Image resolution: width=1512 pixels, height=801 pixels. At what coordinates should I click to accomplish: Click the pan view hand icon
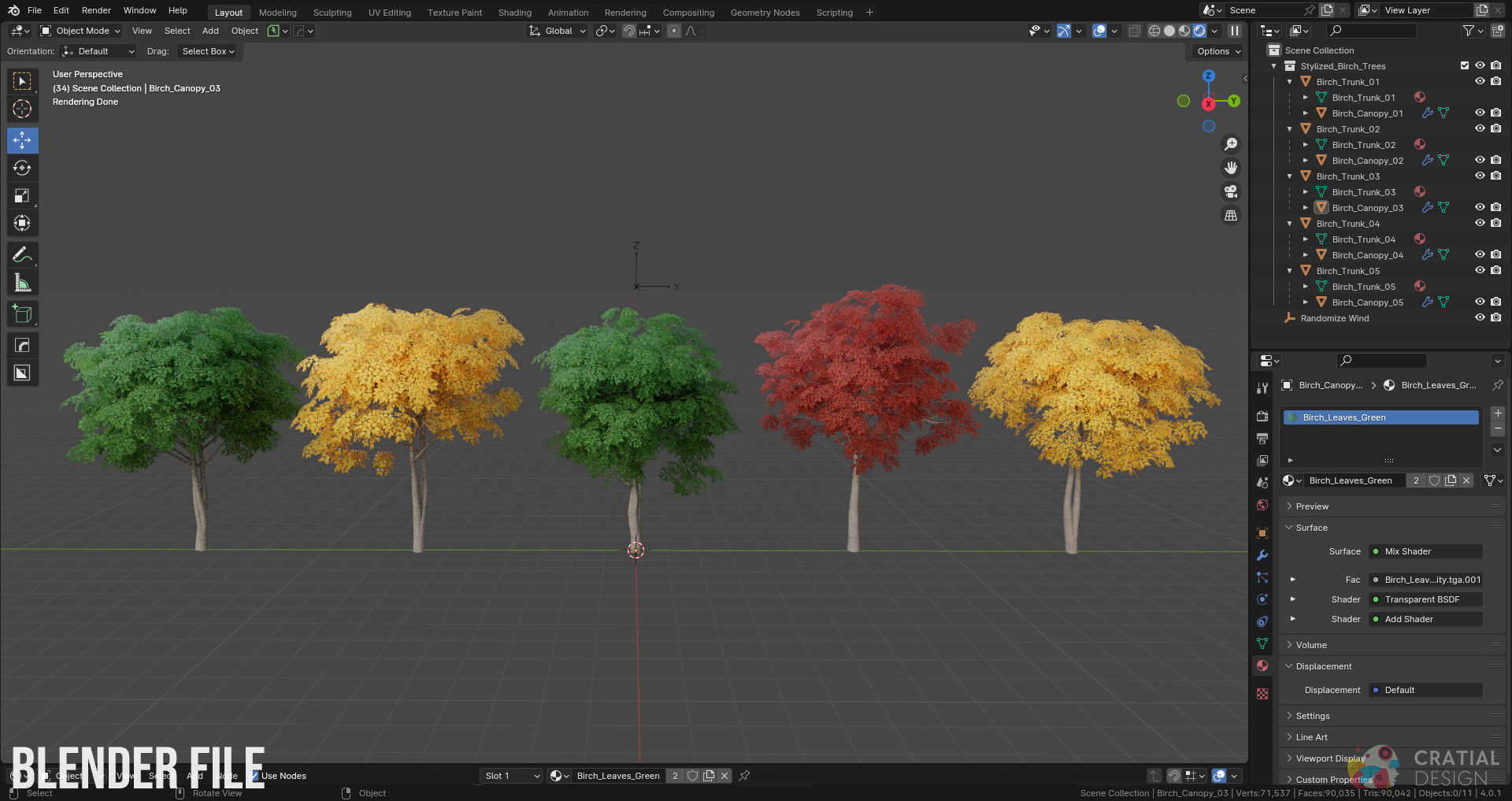point(1230,168)
